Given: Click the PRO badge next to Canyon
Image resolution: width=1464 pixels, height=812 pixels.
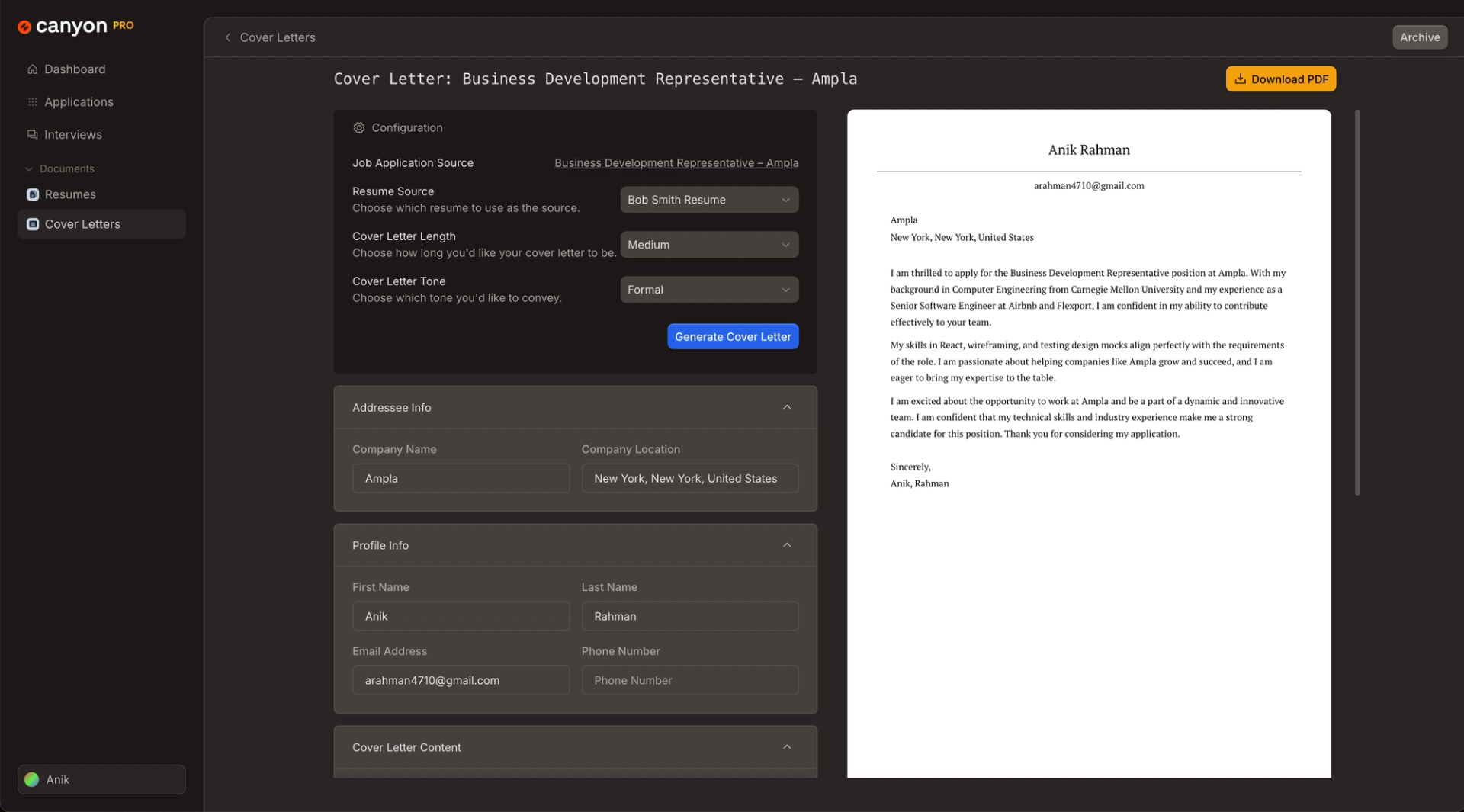Looking at the screenshot, I should 124,25.
